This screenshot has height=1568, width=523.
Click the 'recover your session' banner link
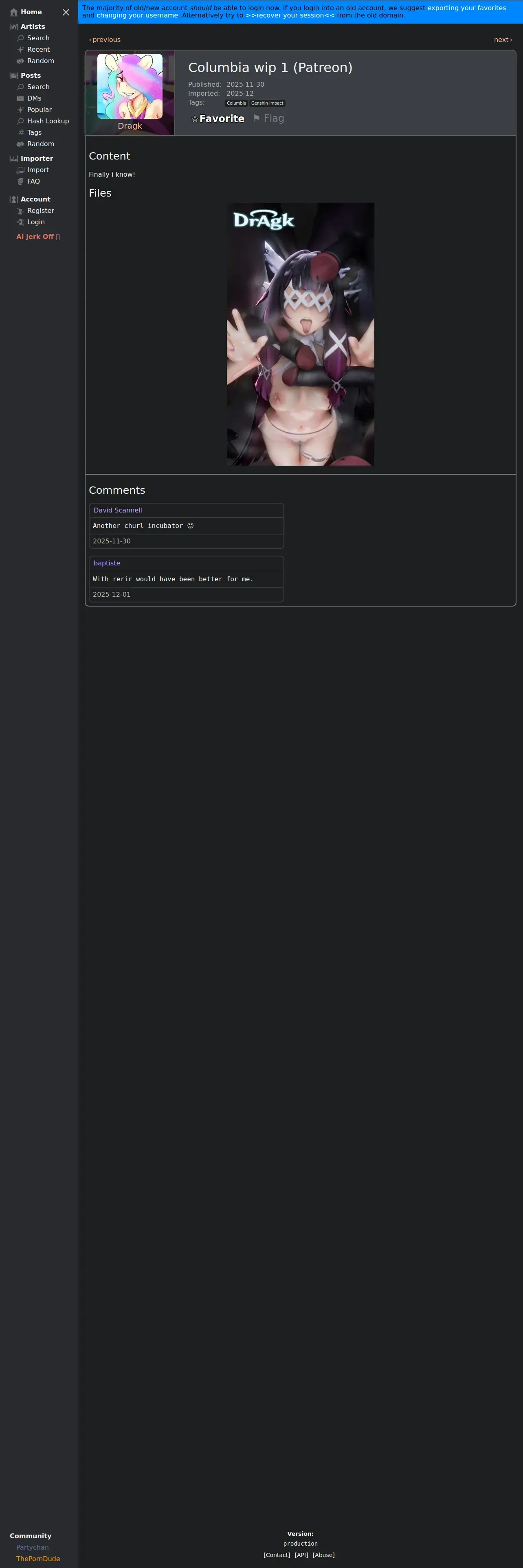[290, 15]
